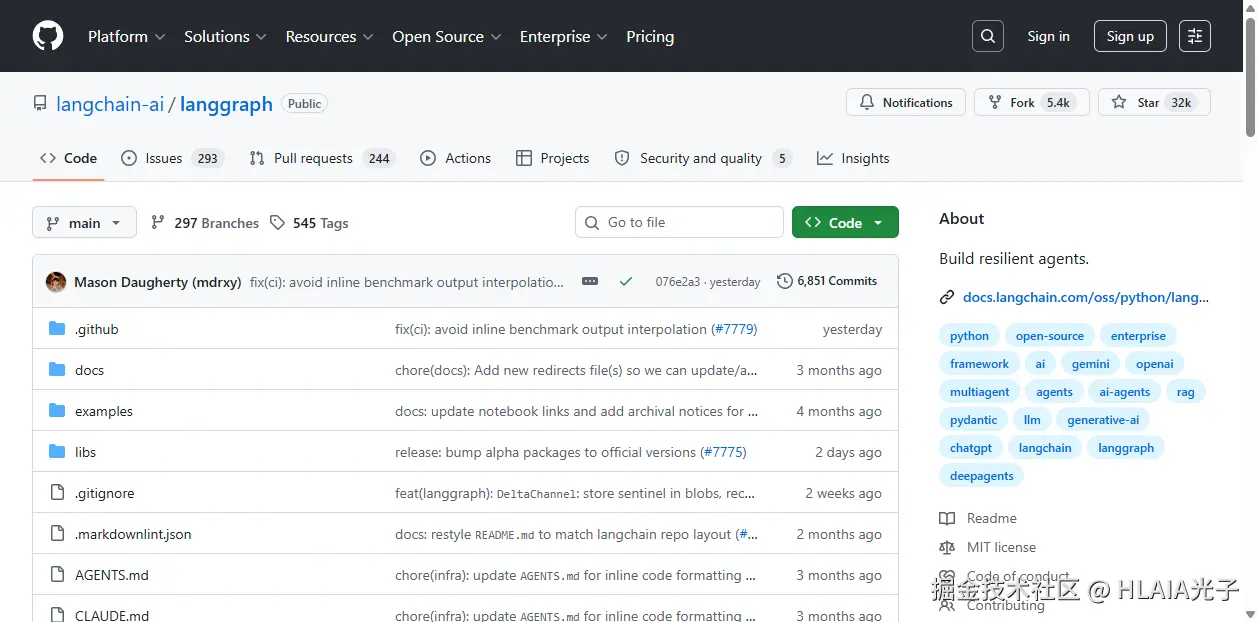Viewport: 1258px width, 622px height.
Task: Expand the Platform menu
Action: pos(126,36)
